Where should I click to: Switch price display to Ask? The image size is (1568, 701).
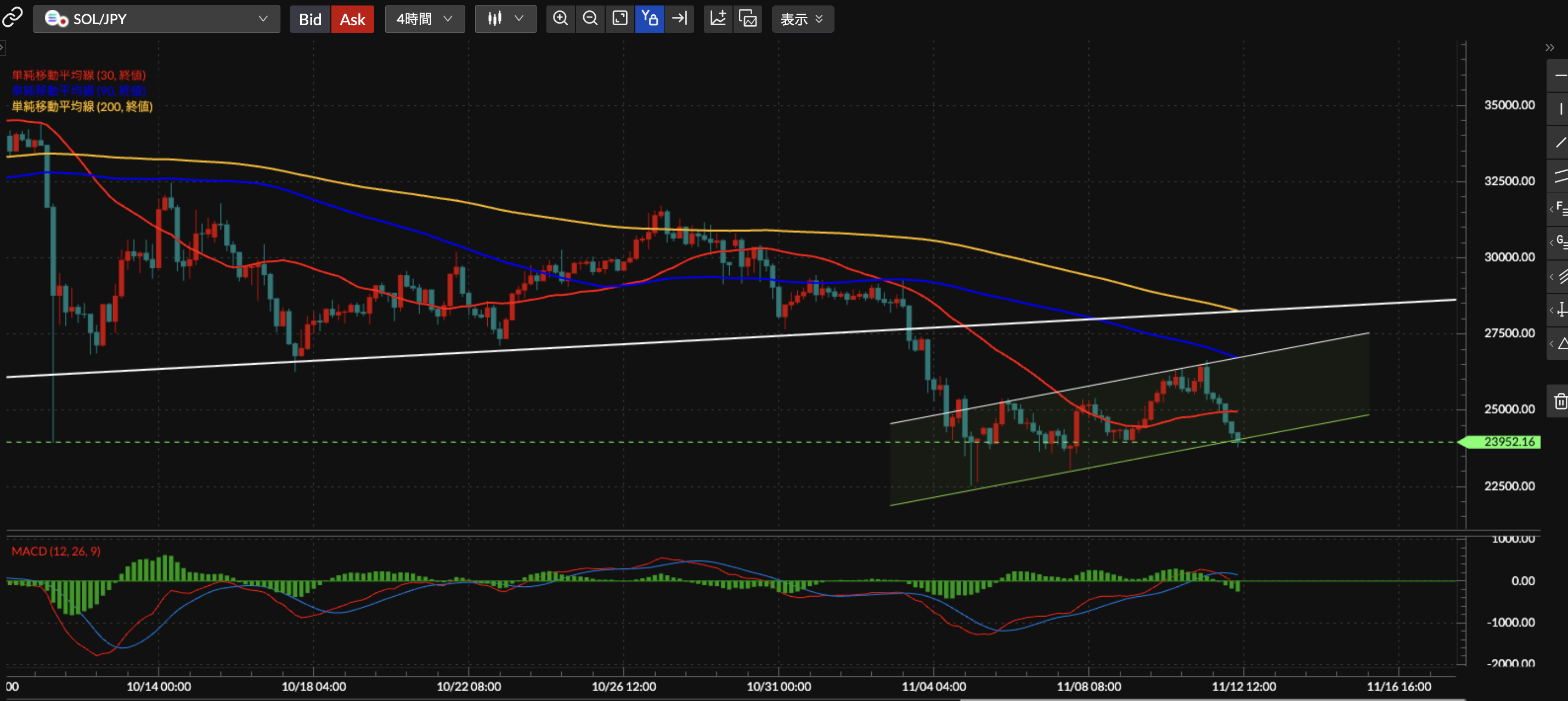pos(352,20)
